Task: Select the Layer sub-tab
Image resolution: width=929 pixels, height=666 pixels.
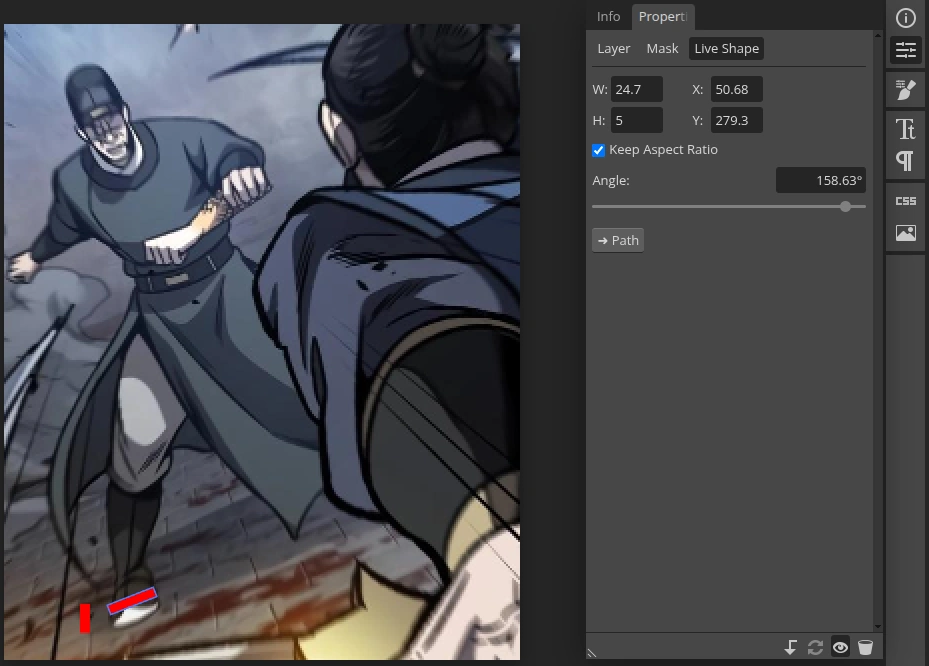Action: click(x=614, y=49)
